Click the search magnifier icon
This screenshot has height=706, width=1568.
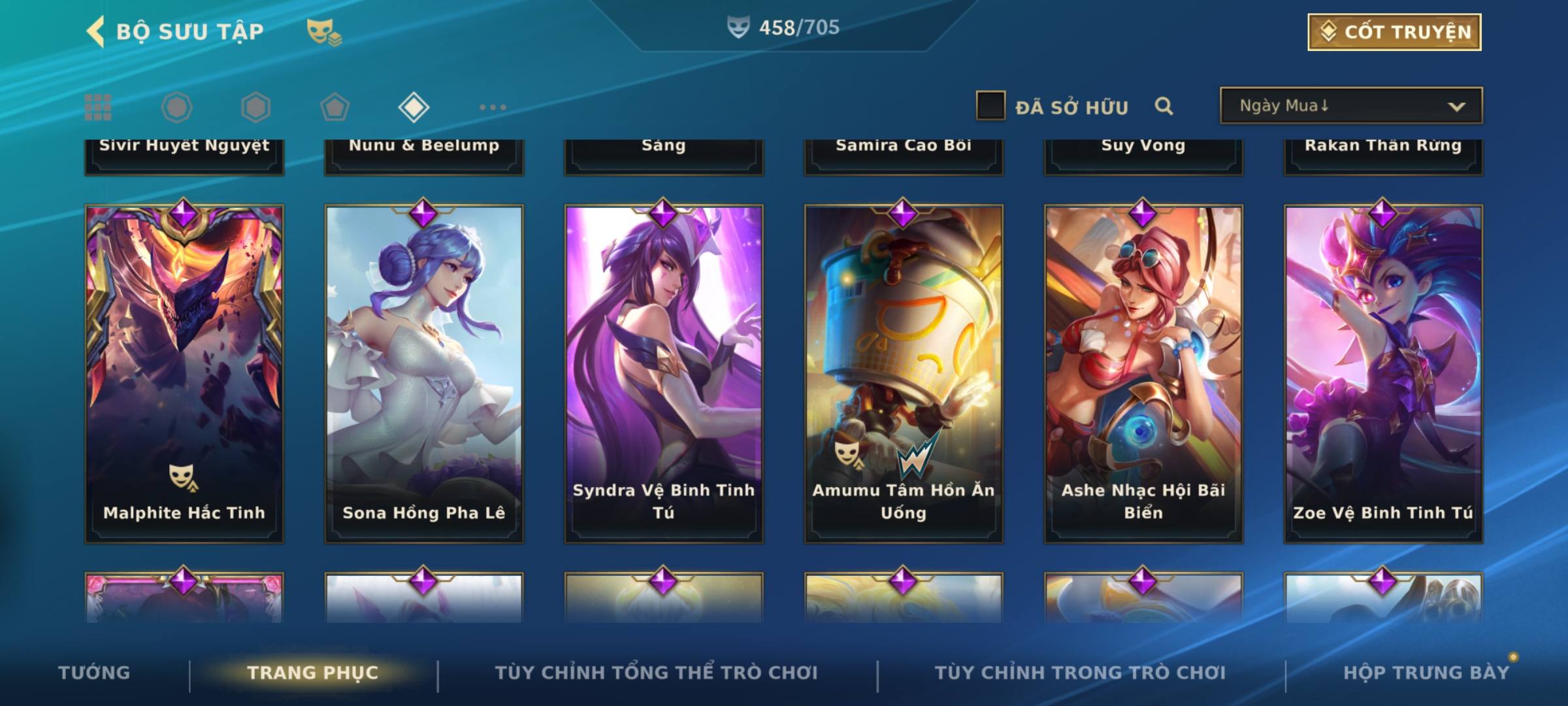[x=1164, y=106]
